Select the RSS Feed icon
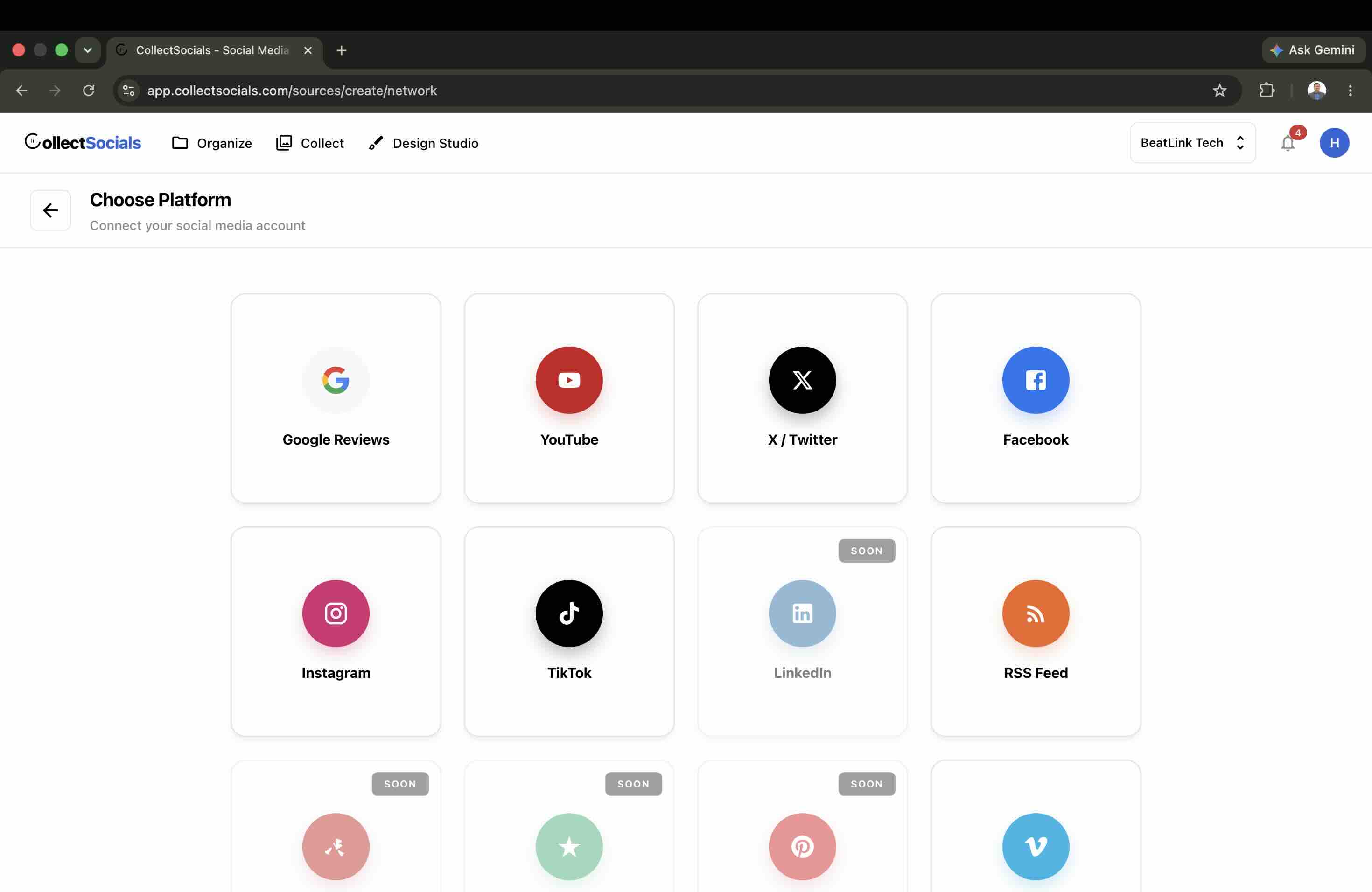The image size is (1372, 892). point(1036,613)
